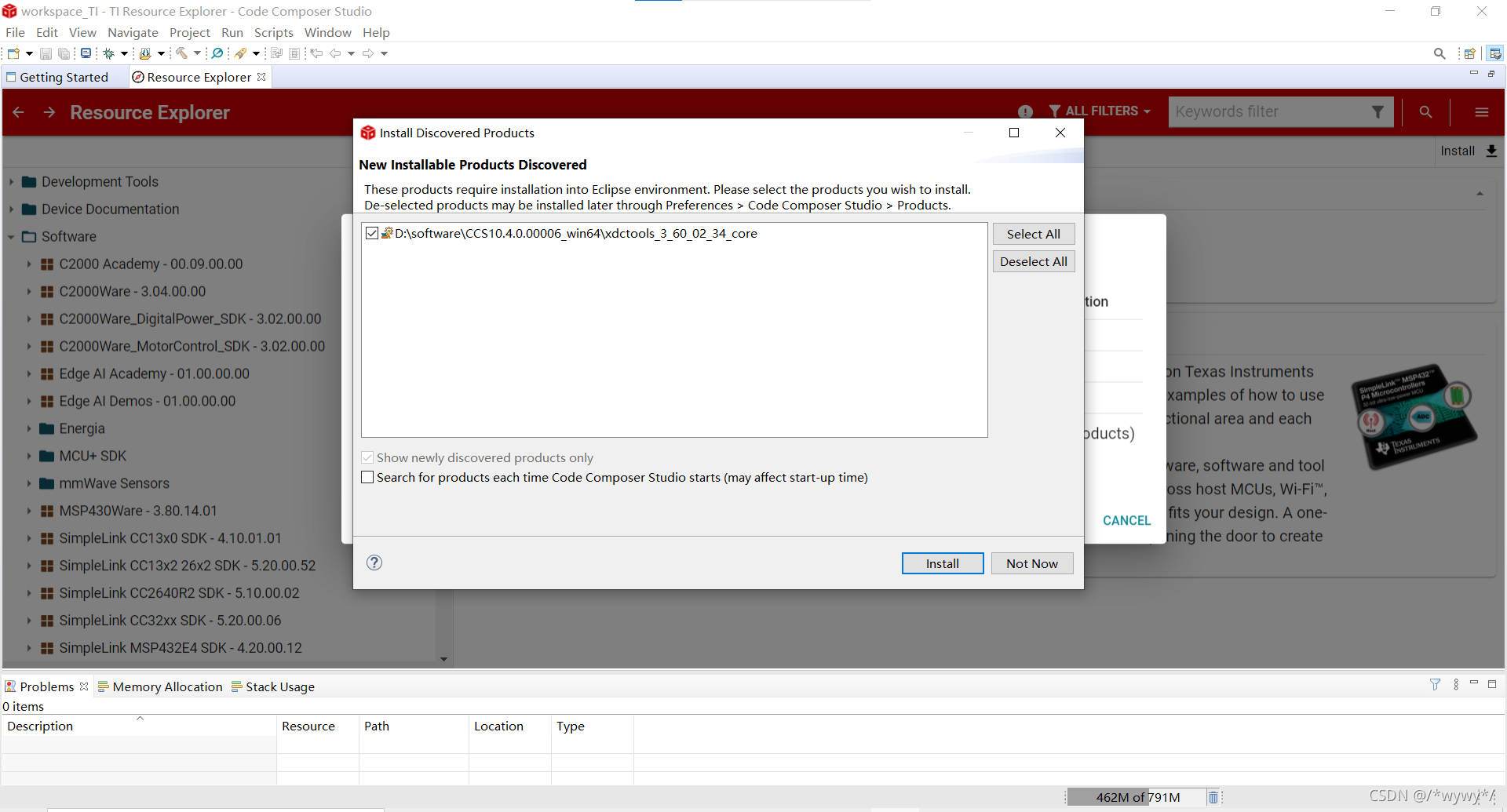Click the Resource column header in Problems
Viewport: 1507px width, 812px height.
(317, 726)
